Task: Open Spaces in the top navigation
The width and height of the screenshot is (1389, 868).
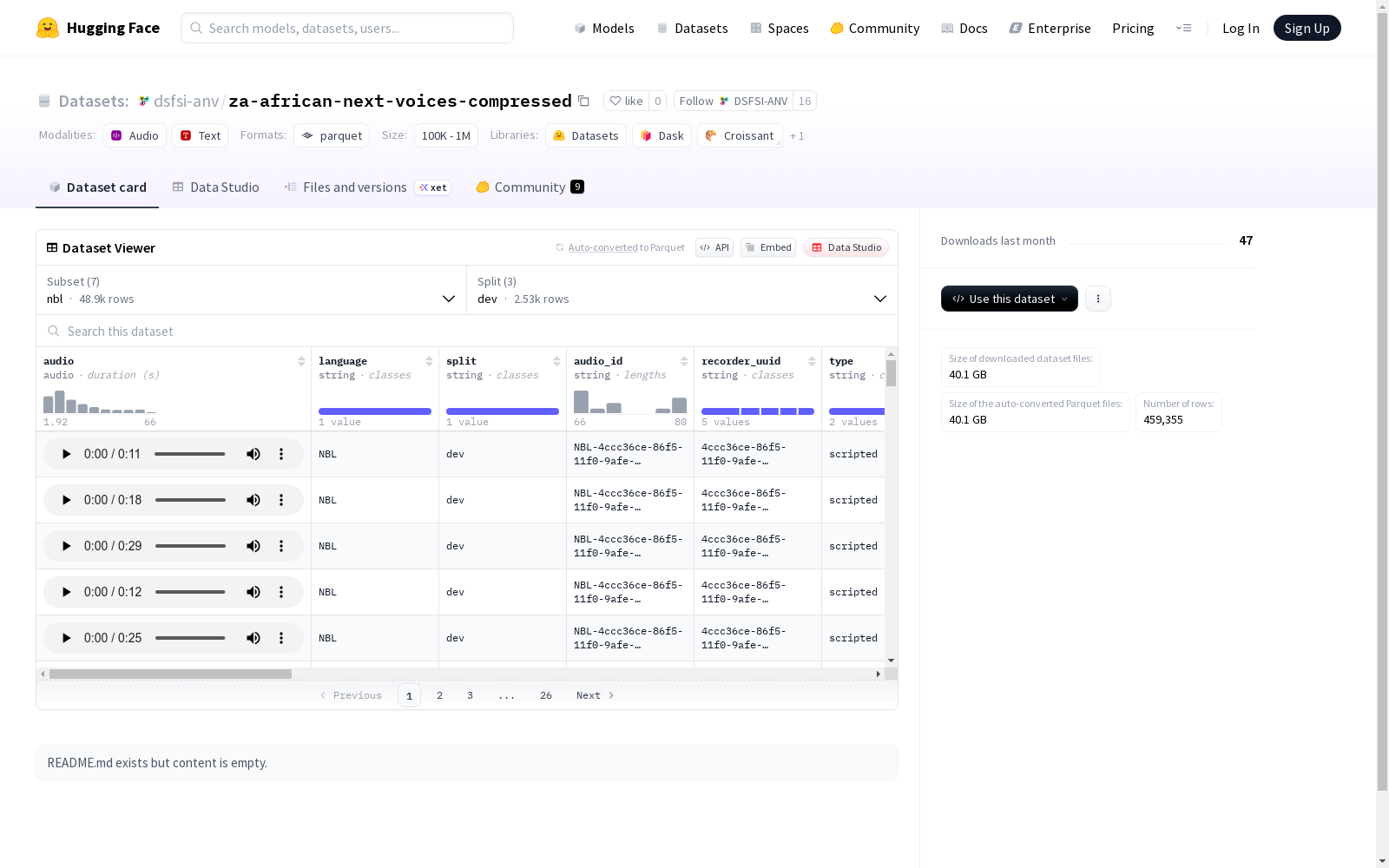Action: click(780, 28)
